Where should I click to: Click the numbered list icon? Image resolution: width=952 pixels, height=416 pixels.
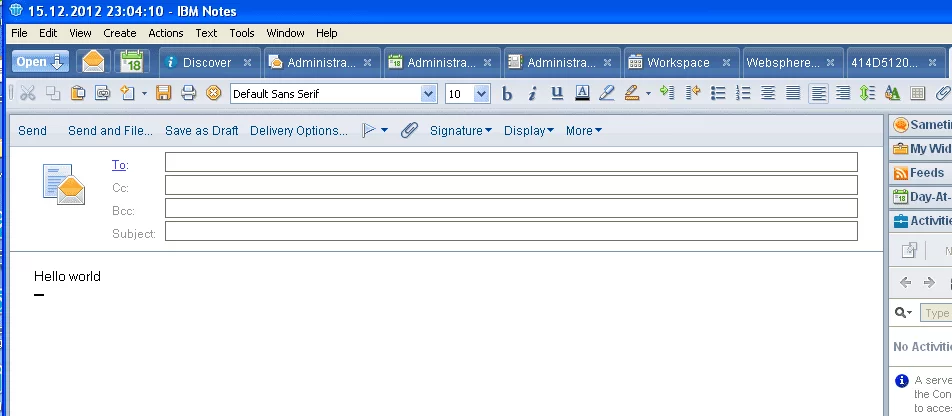[x=743, y=93]
